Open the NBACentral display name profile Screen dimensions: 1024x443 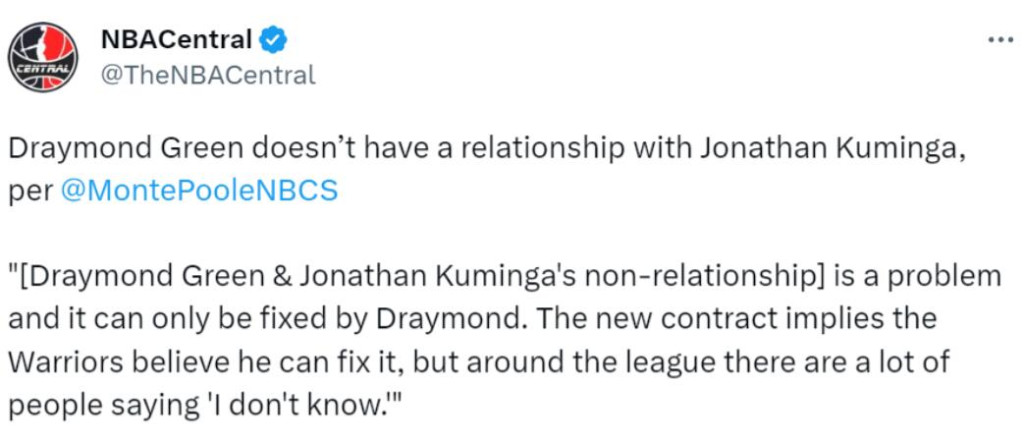[177, 40]
